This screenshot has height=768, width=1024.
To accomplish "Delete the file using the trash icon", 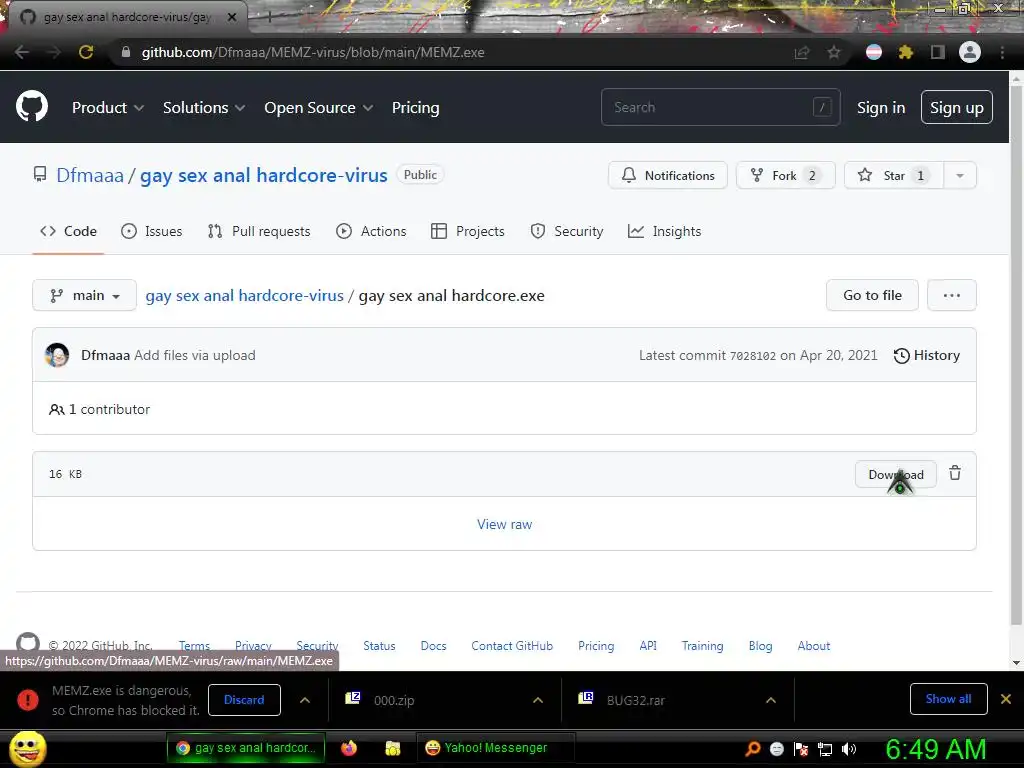I will click(955, 473).
